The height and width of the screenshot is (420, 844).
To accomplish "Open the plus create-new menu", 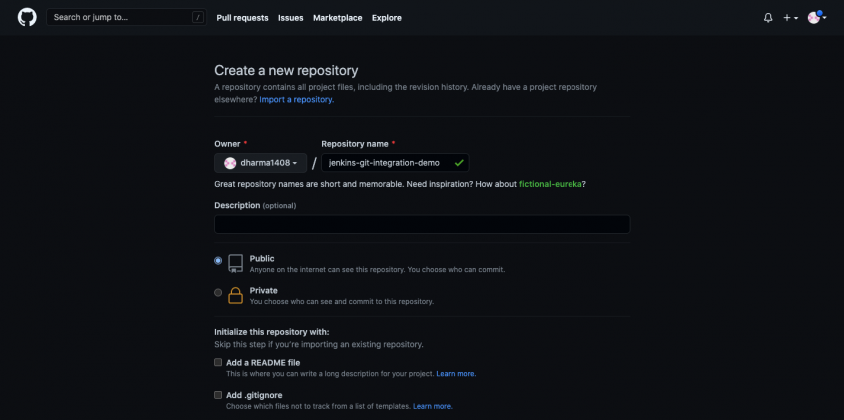I will click(x=790, y=18).
